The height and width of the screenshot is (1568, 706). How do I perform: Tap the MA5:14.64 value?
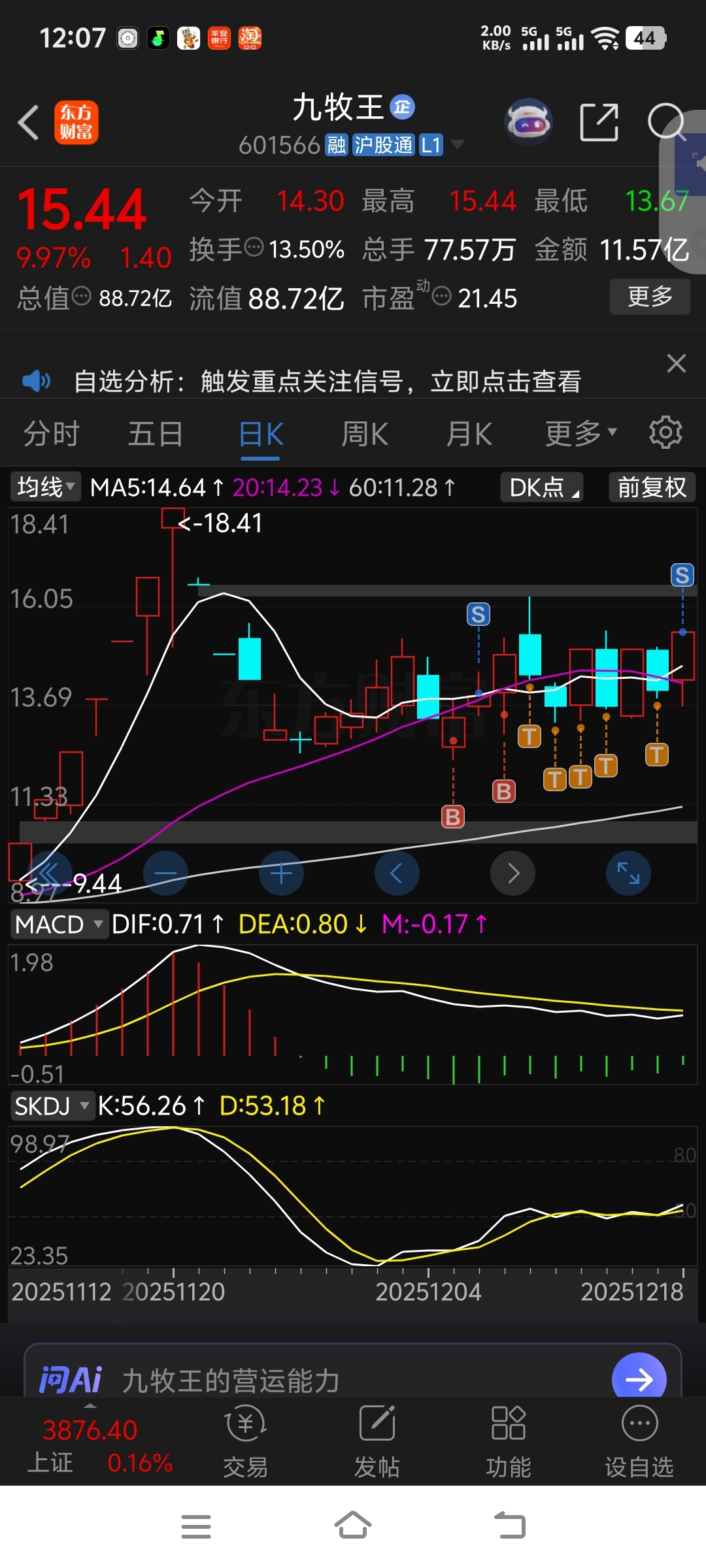[x=148, y=487]
